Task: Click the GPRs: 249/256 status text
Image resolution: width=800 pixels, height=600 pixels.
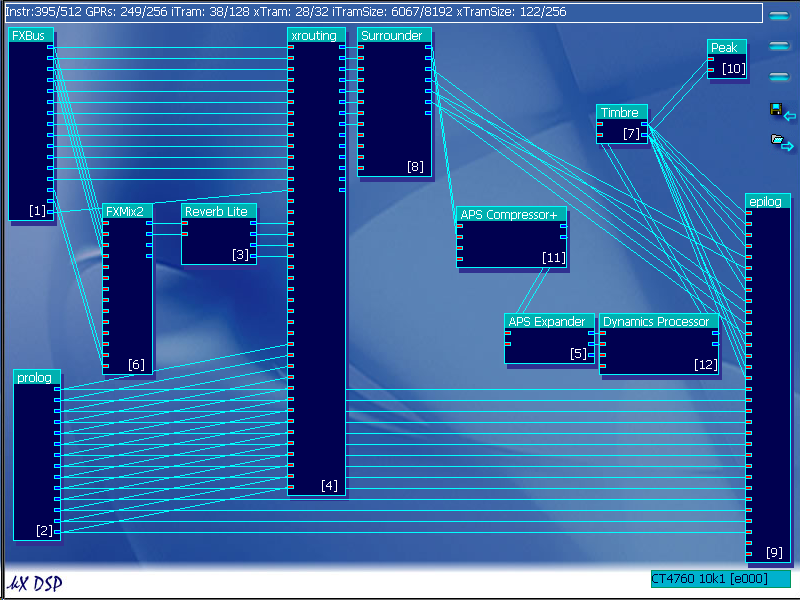Action: pyautogui.click(x=127, y=11)
